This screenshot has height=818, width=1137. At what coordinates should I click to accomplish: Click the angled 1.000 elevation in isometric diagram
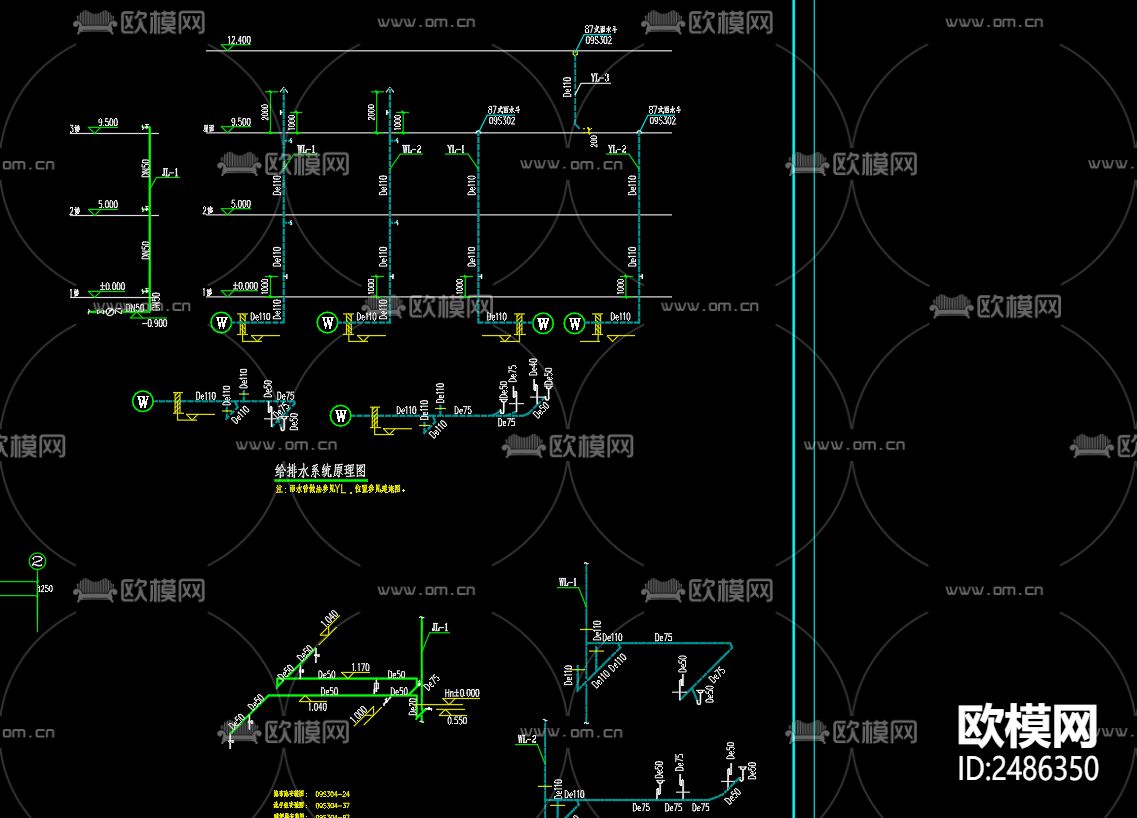(359, 714)
